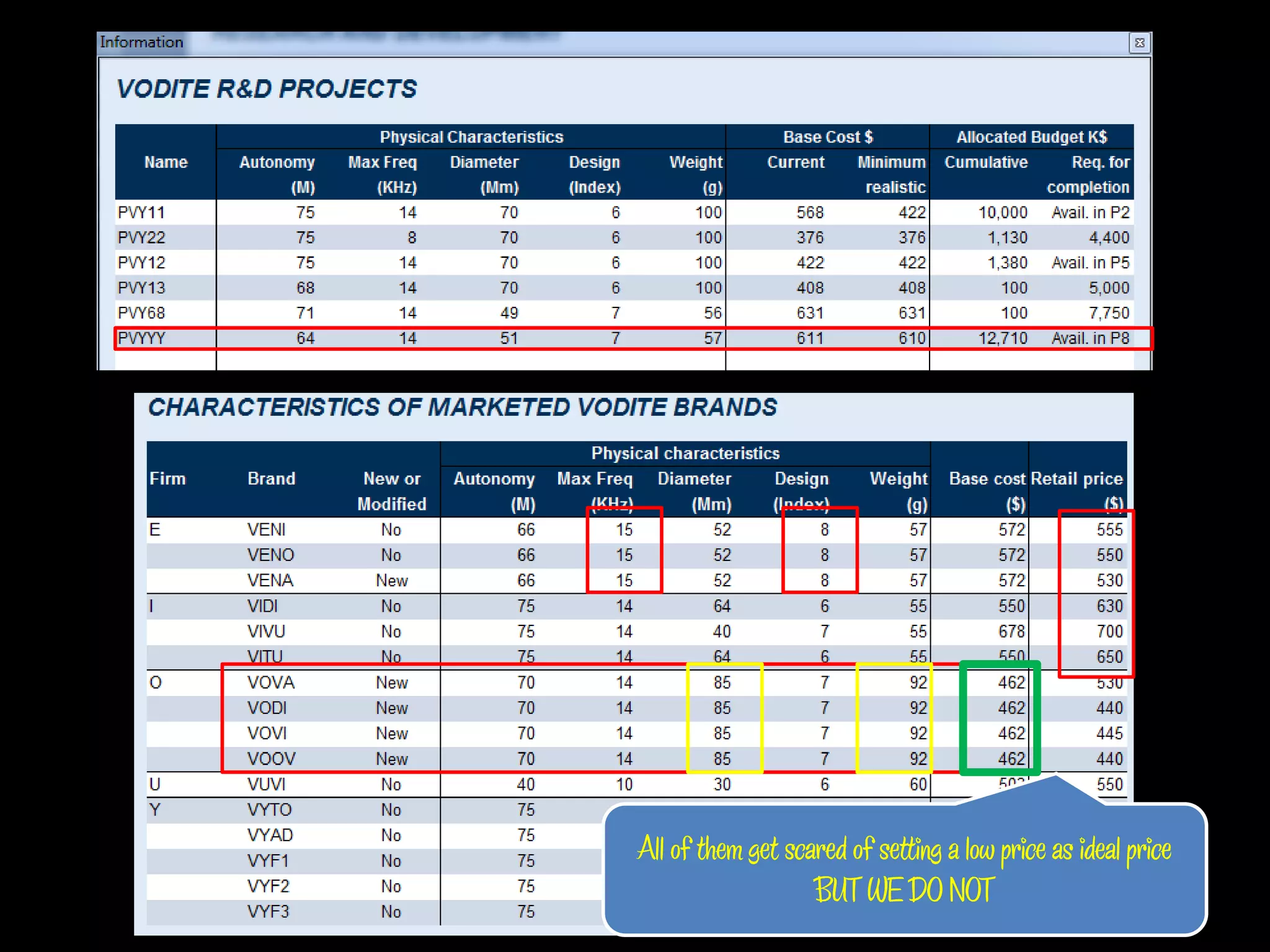Select the VYF3 brand entry

268,912
